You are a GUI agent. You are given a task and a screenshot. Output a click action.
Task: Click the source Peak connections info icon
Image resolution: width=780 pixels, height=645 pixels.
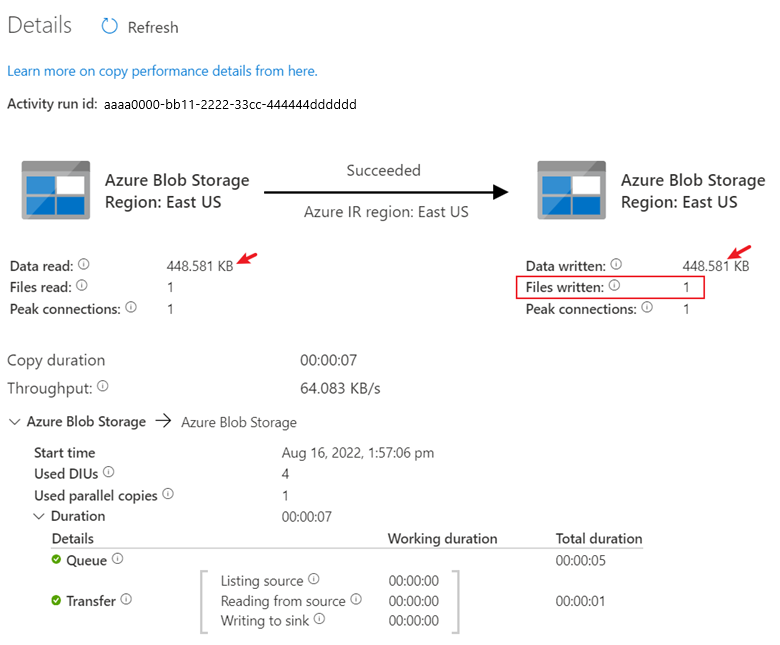(131, 307)
